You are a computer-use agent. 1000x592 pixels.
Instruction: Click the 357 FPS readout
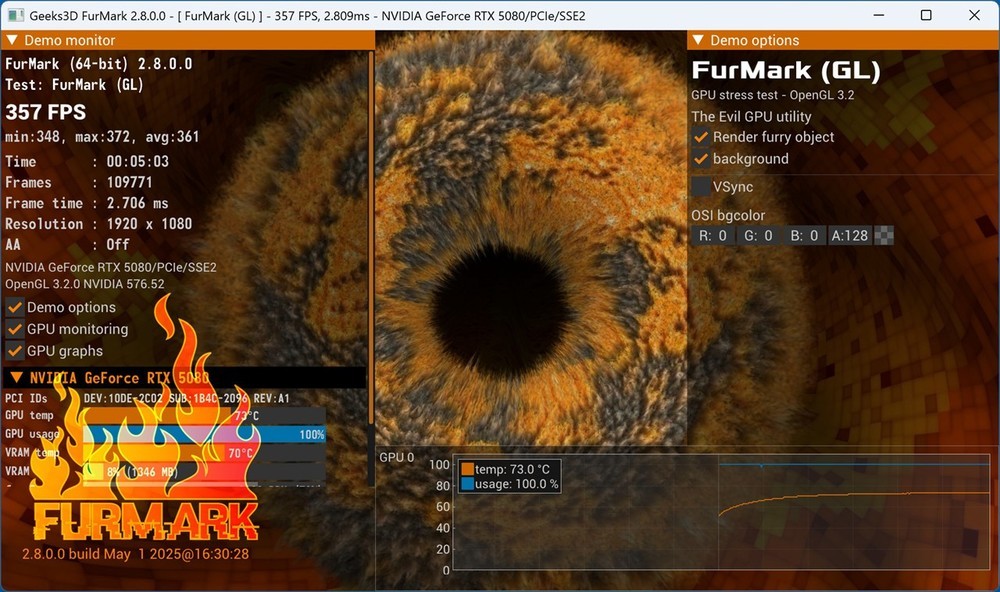pyautogui.click(x=45, y=112)
